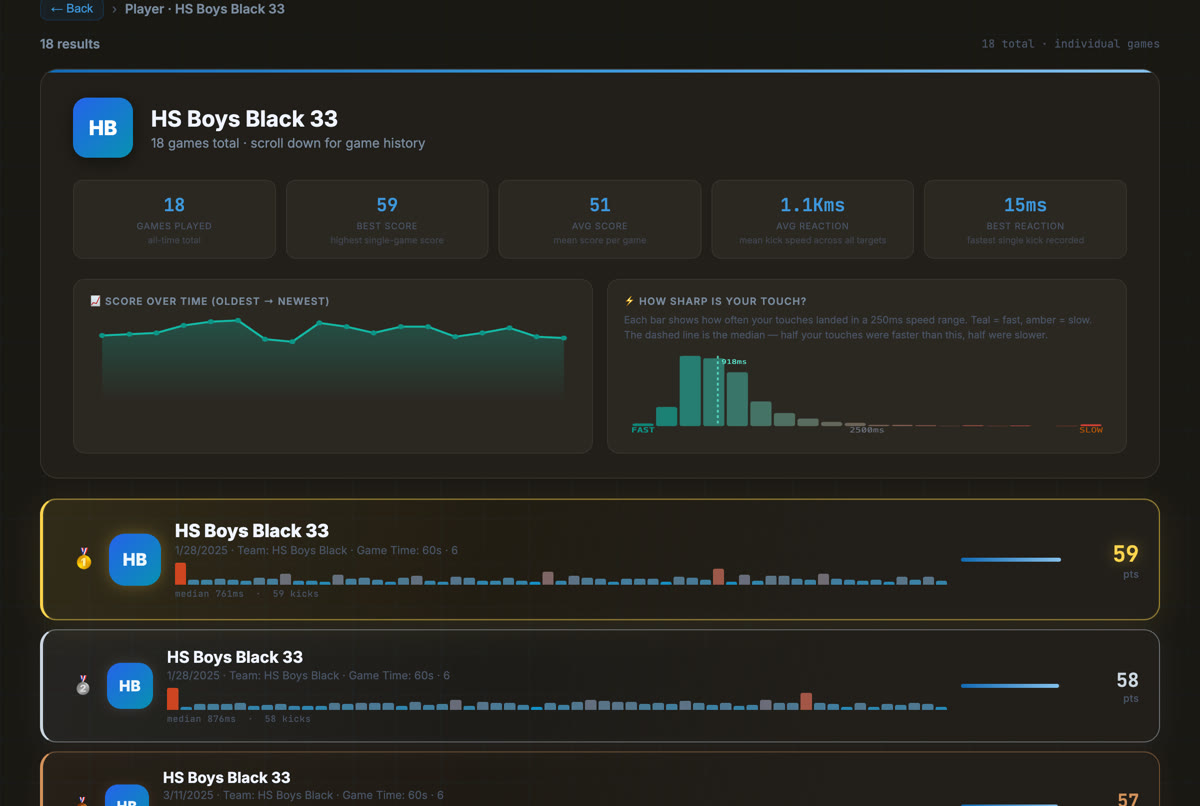Click 'median 876ms · 58 kicks' text
Screen dimensions: 1200x806
[239, 719]
